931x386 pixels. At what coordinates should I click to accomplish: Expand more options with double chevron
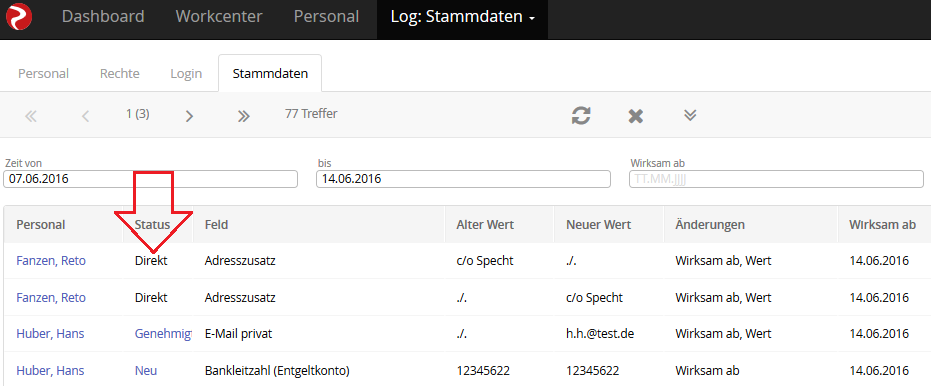pyautogui.click(x=690, y=115)
